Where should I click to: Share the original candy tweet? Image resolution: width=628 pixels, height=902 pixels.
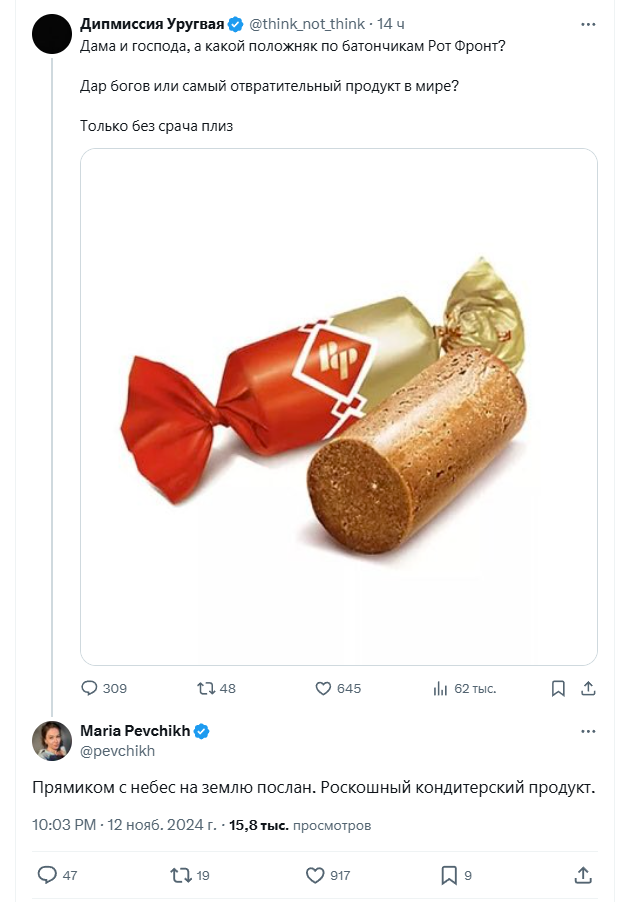pos(589,688)
